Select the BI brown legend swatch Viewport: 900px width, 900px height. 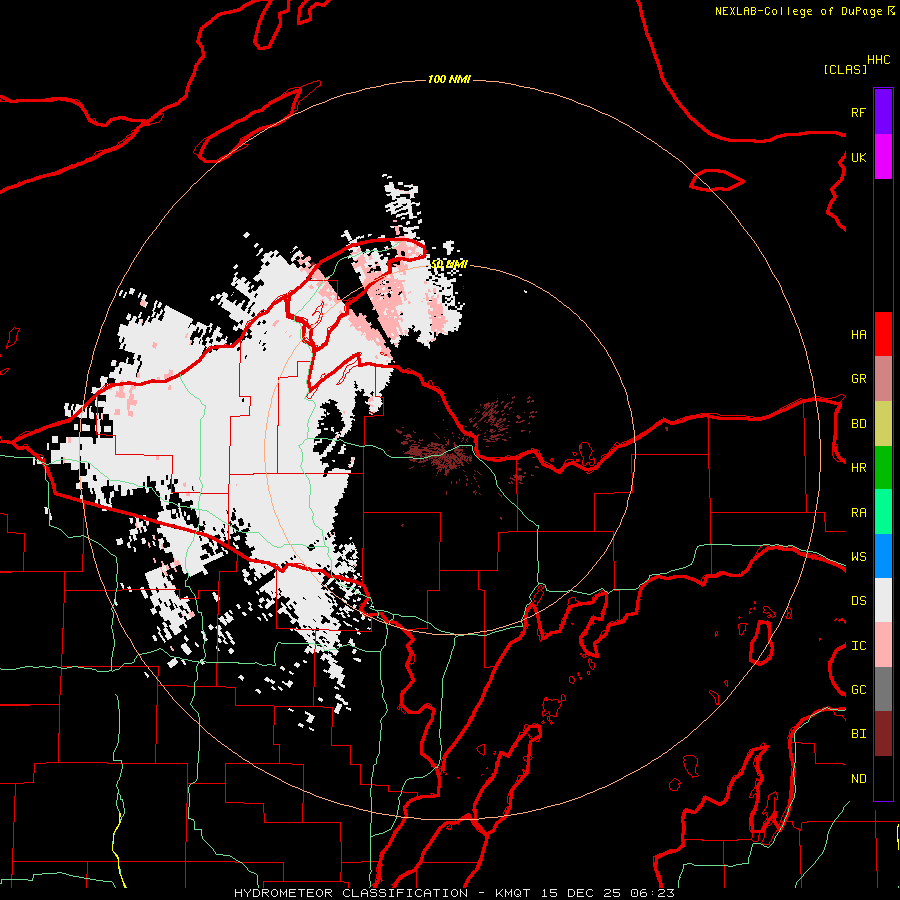coord(883,734)
